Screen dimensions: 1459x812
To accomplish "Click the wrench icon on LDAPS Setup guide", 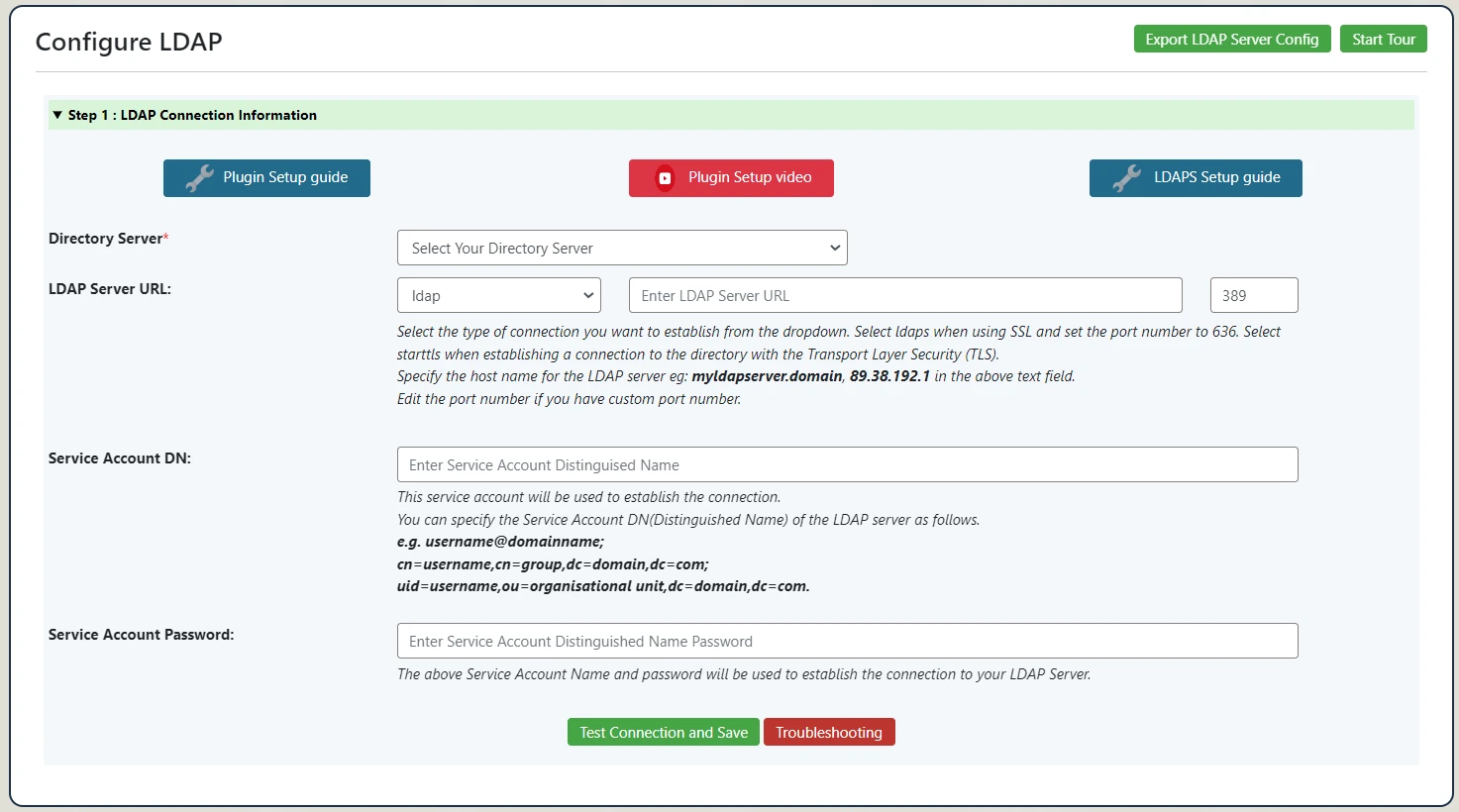I will coord(1127,177).
